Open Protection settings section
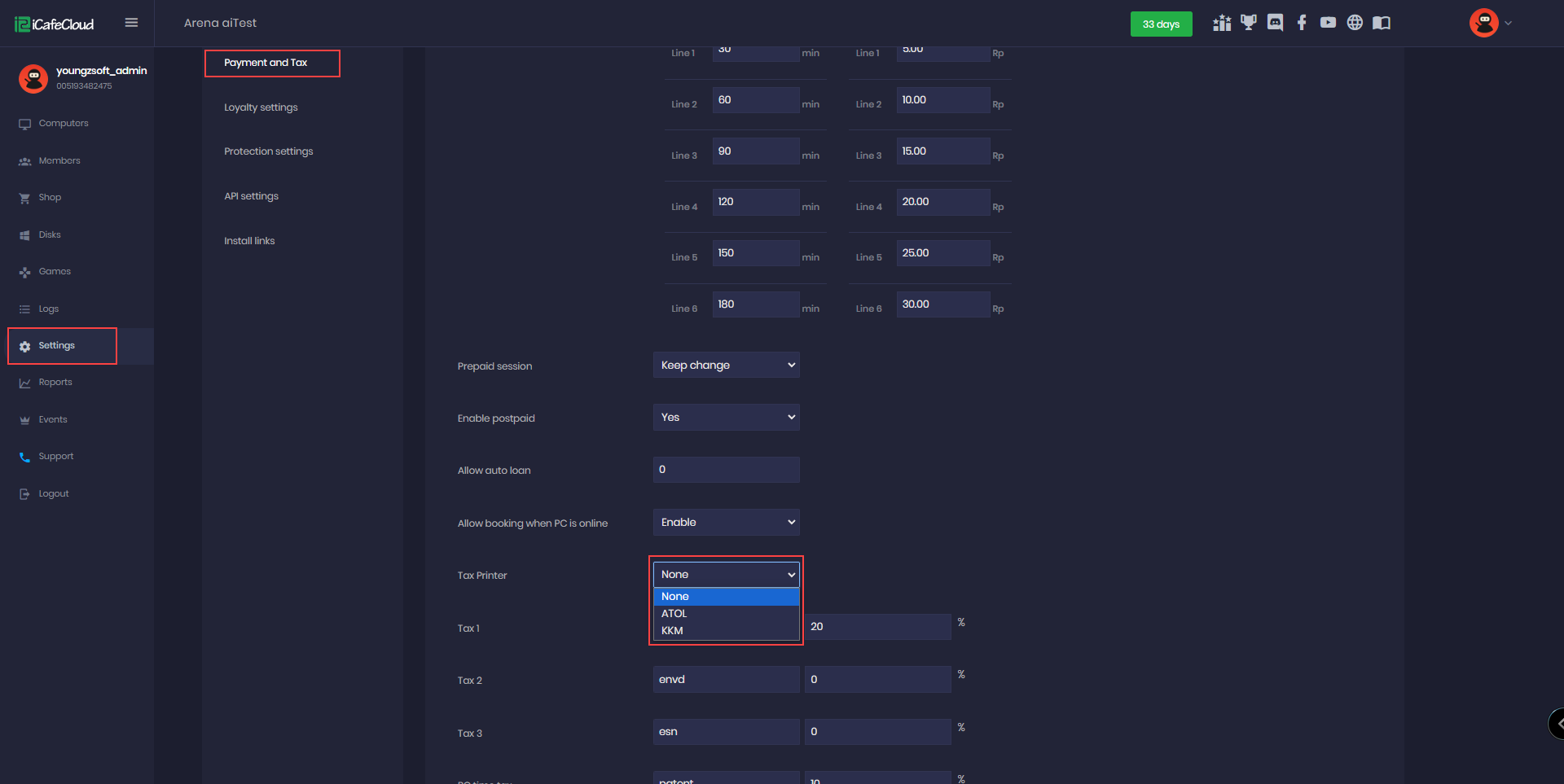Image resolution: width=1564 pixels, height=784 pixels. tap(268, 151)
